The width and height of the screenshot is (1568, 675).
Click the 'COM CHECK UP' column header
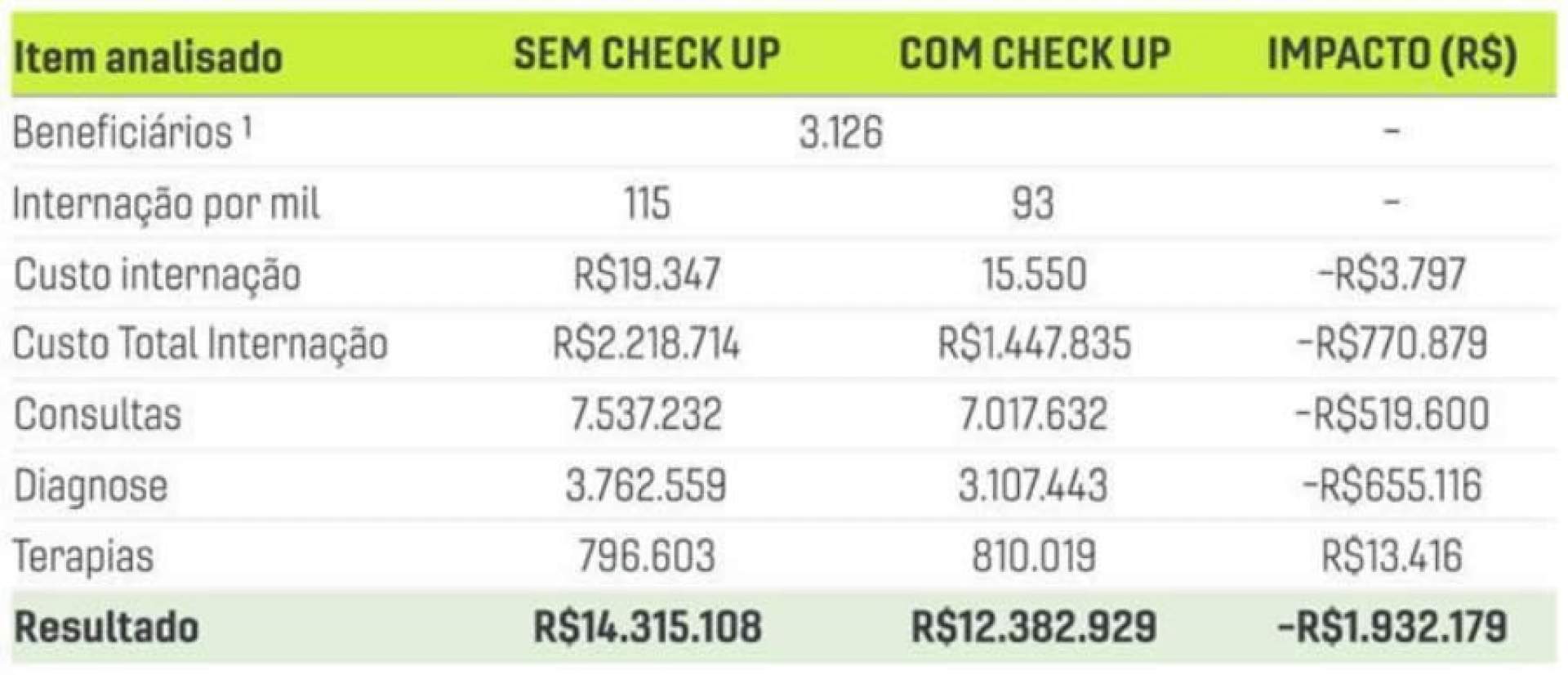click(1035, 54)
